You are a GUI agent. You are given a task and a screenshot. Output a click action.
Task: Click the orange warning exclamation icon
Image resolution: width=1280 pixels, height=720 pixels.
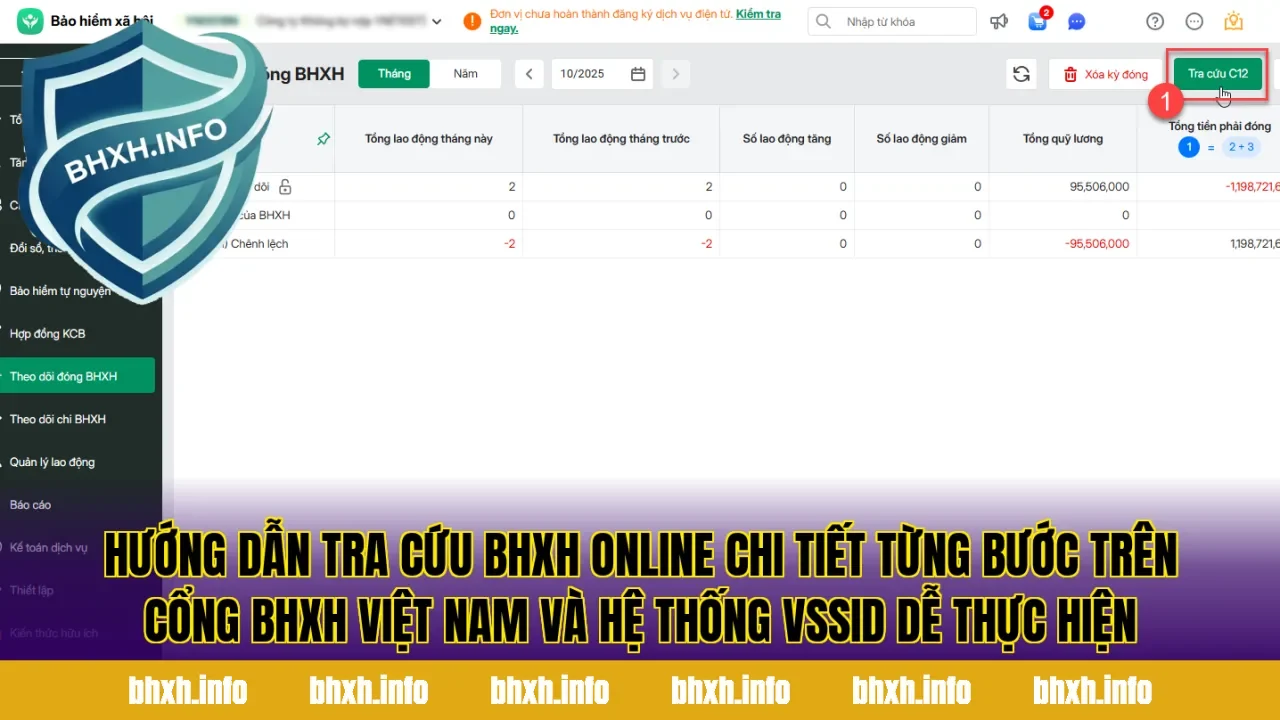(472, 21)
